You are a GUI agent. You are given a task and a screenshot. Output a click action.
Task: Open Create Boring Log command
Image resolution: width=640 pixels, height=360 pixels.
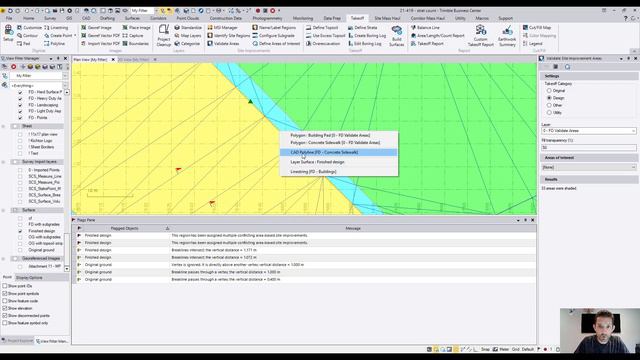(x=367, y=36)
